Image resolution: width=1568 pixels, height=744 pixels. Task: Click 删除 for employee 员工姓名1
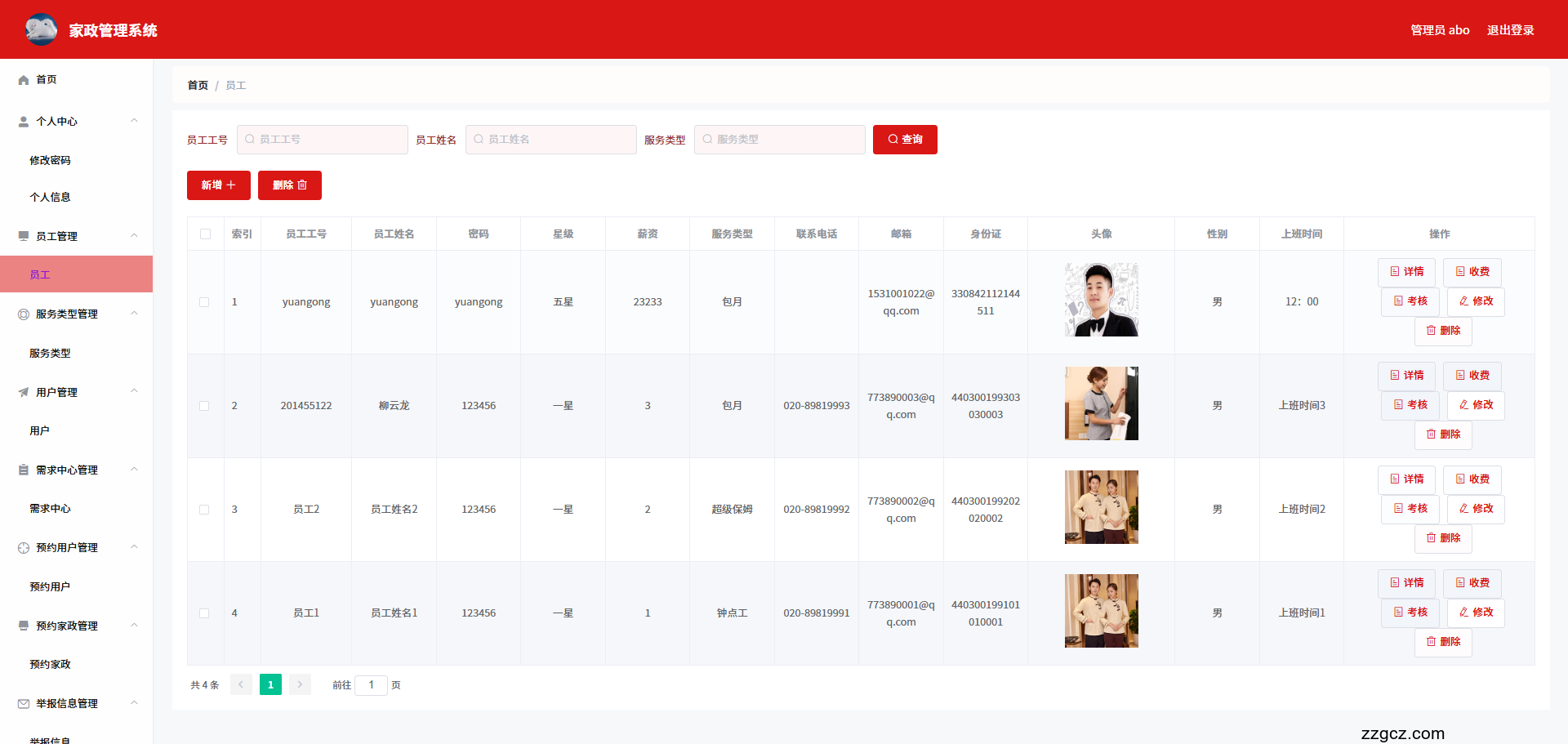pyautogui.click(x=1442, y=642)
